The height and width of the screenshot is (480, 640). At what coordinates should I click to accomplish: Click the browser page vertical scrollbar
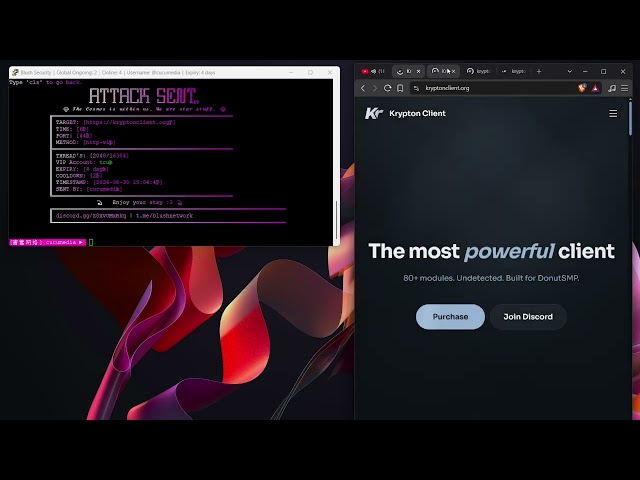631,119
